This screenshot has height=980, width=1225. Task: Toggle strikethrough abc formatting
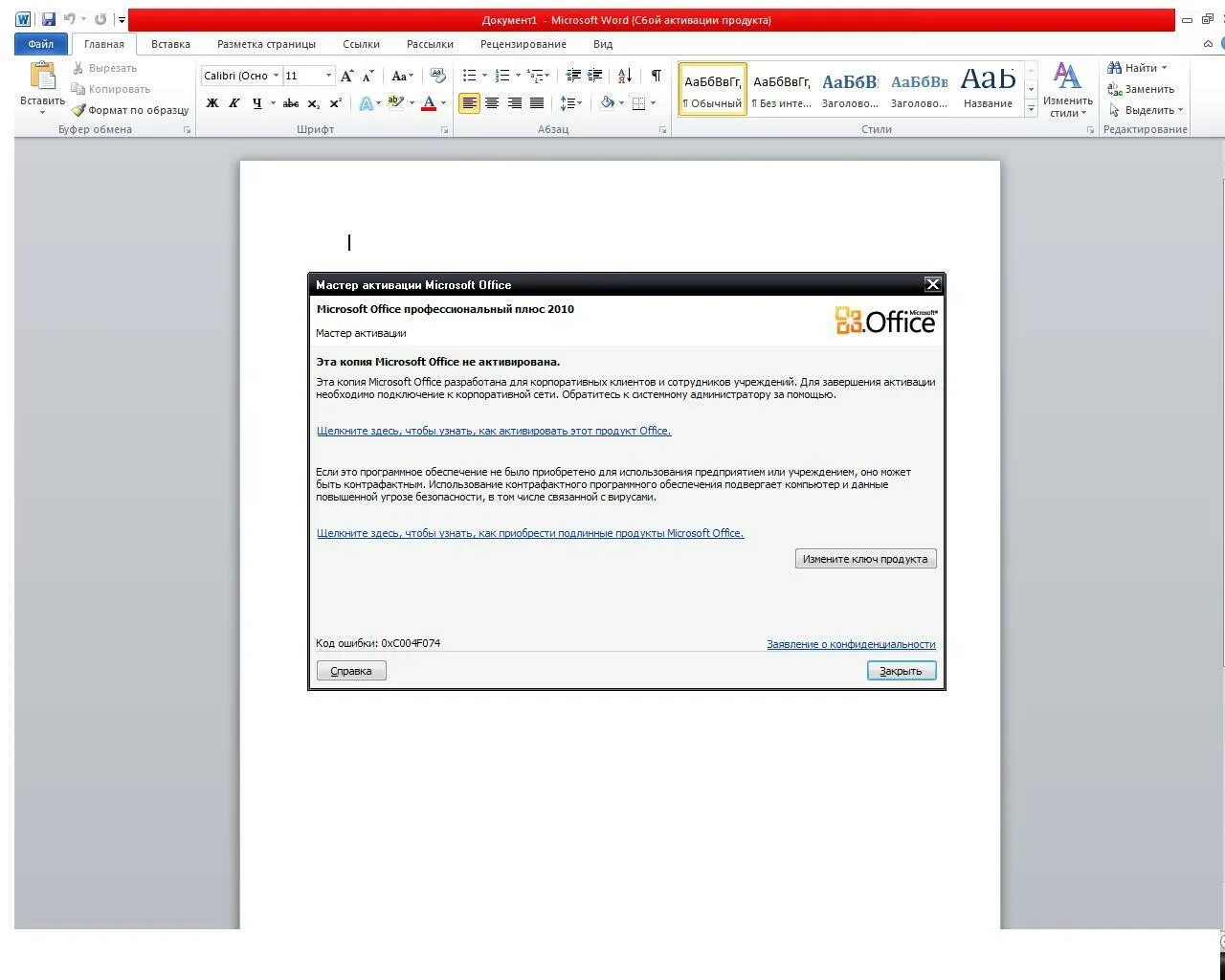[291, 103]
